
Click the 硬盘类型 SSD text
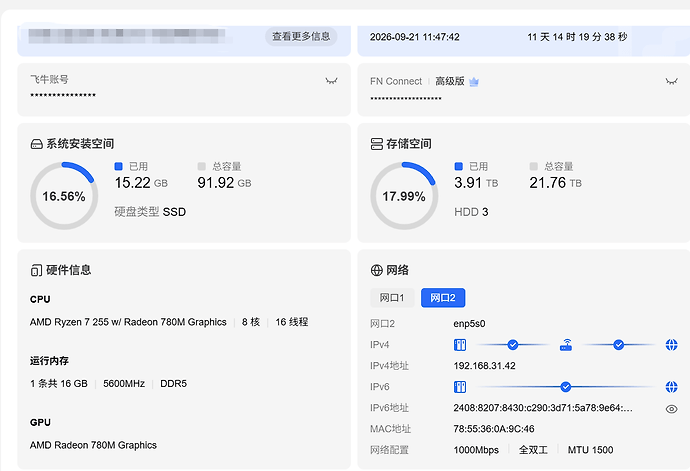coord(150,212)
